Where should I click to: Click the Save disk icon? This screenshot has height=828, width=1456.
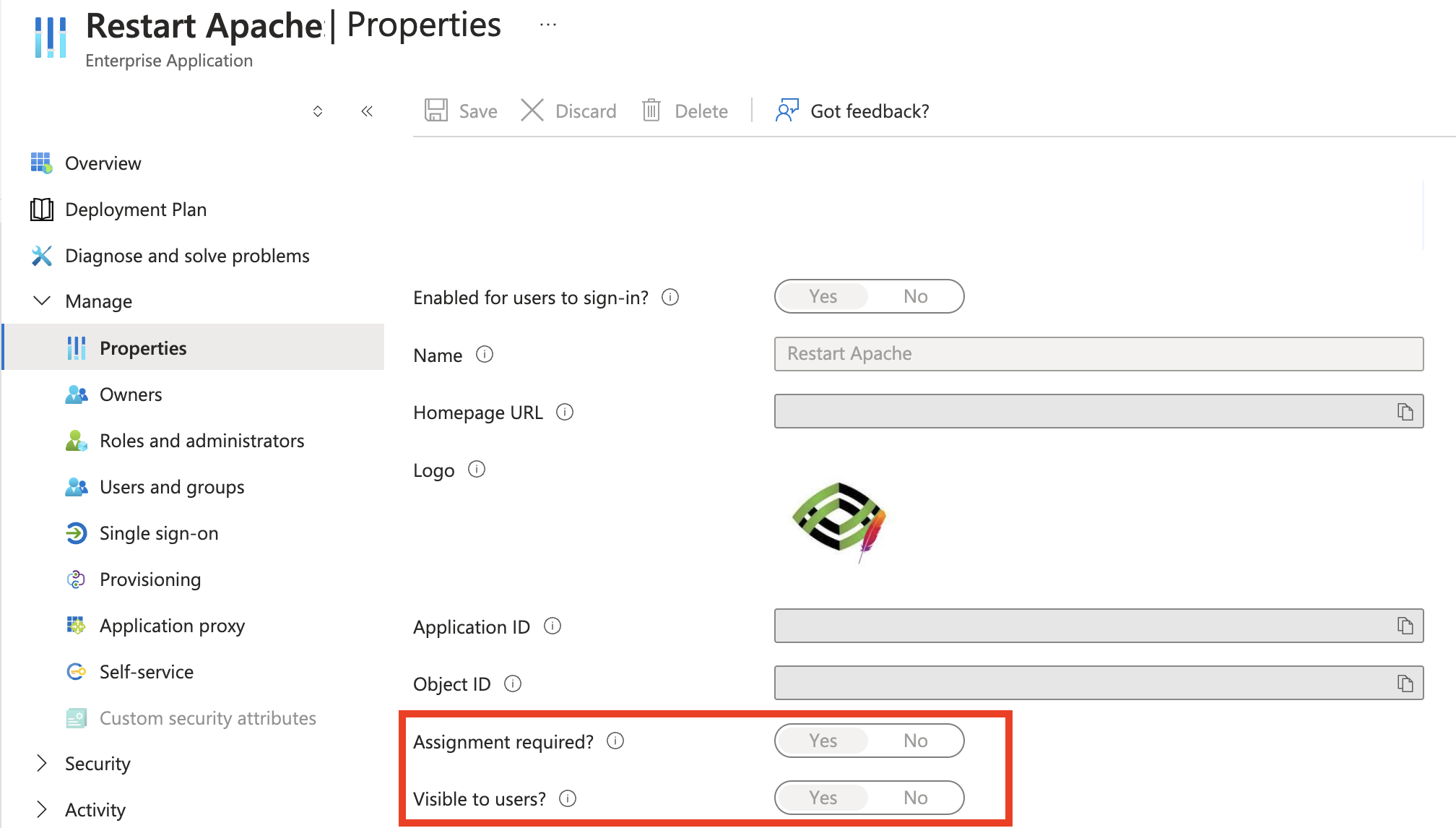436,111
